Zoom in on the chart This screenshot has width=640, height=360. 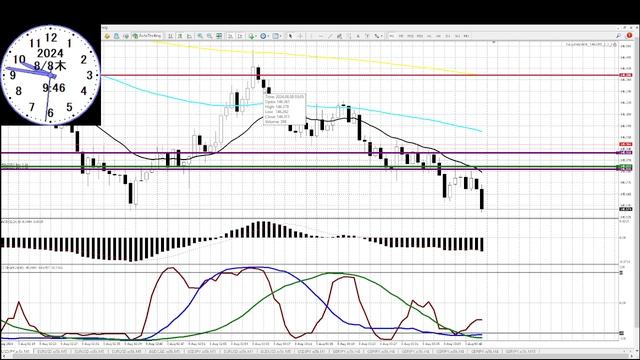coord(200,36)
